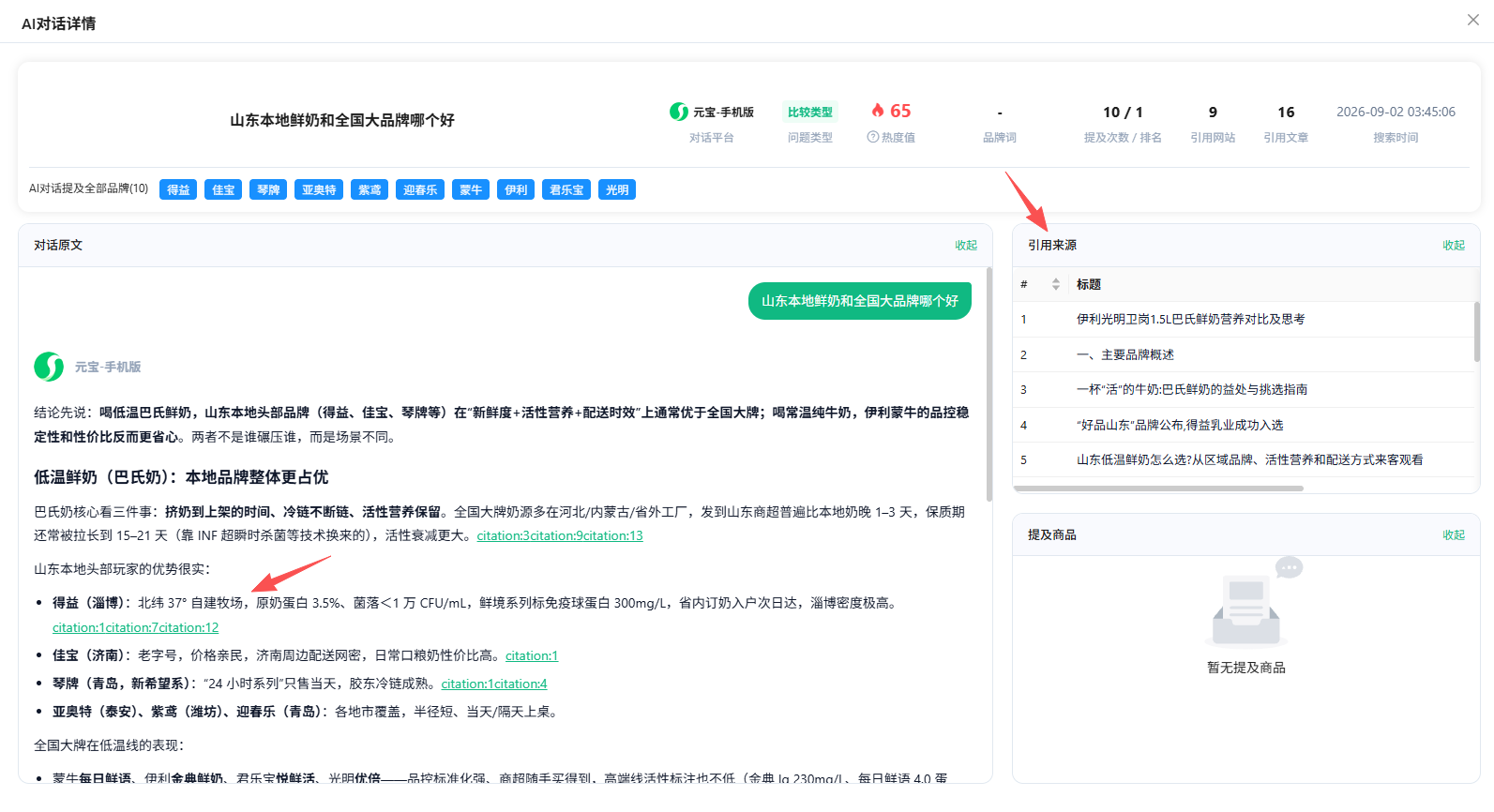The height and width of the screenshot is (812, 1494).
Task: Click the 元宝 avatar icon in conversation
Action: pyautogui.click(x=49, y=367)
